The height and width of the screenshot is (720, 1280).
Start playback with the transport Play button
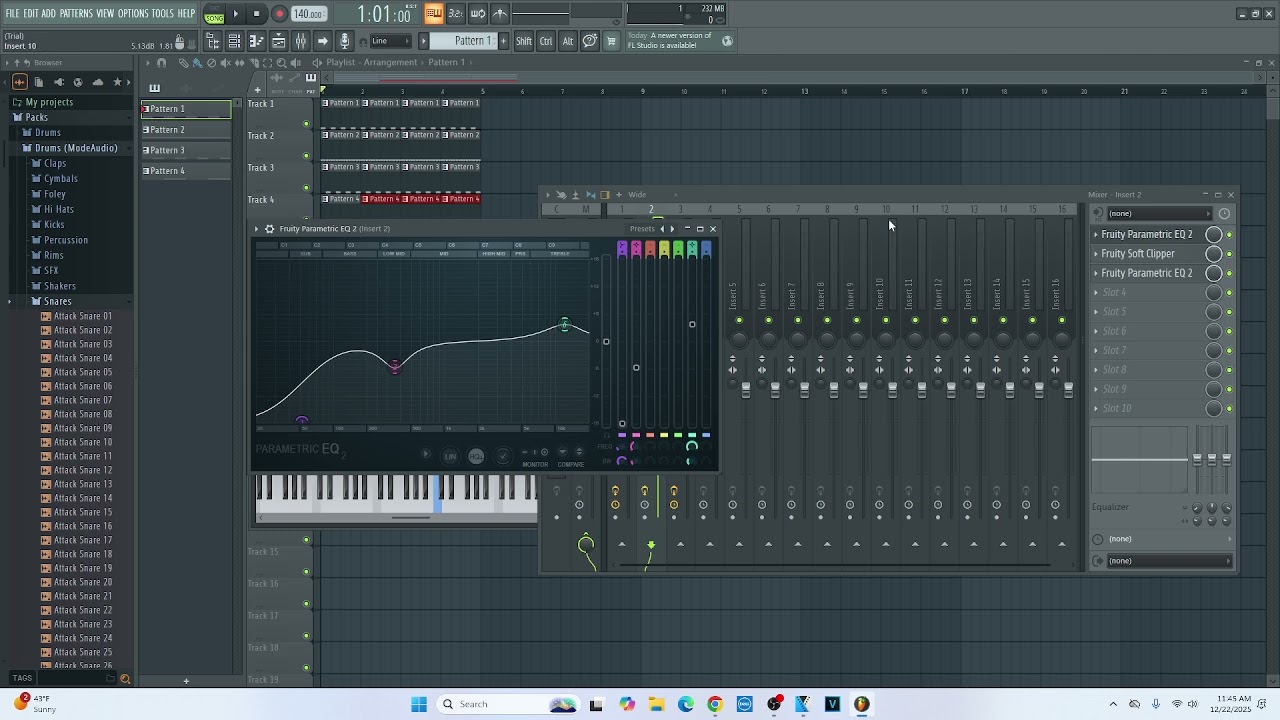click(236, 14)
